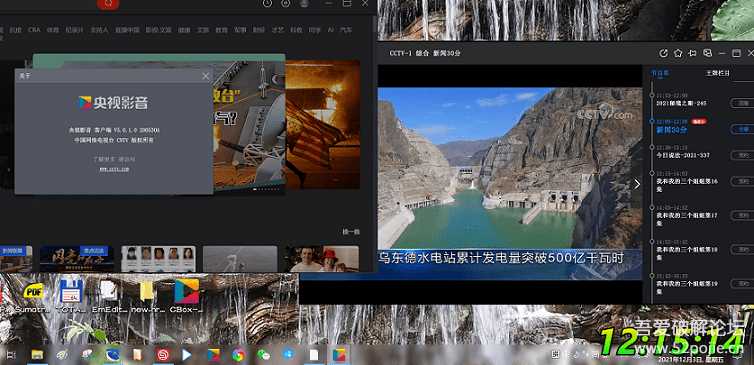
Task: Click 换一批 to refresh recommendations
Action: tap(351, 232)
